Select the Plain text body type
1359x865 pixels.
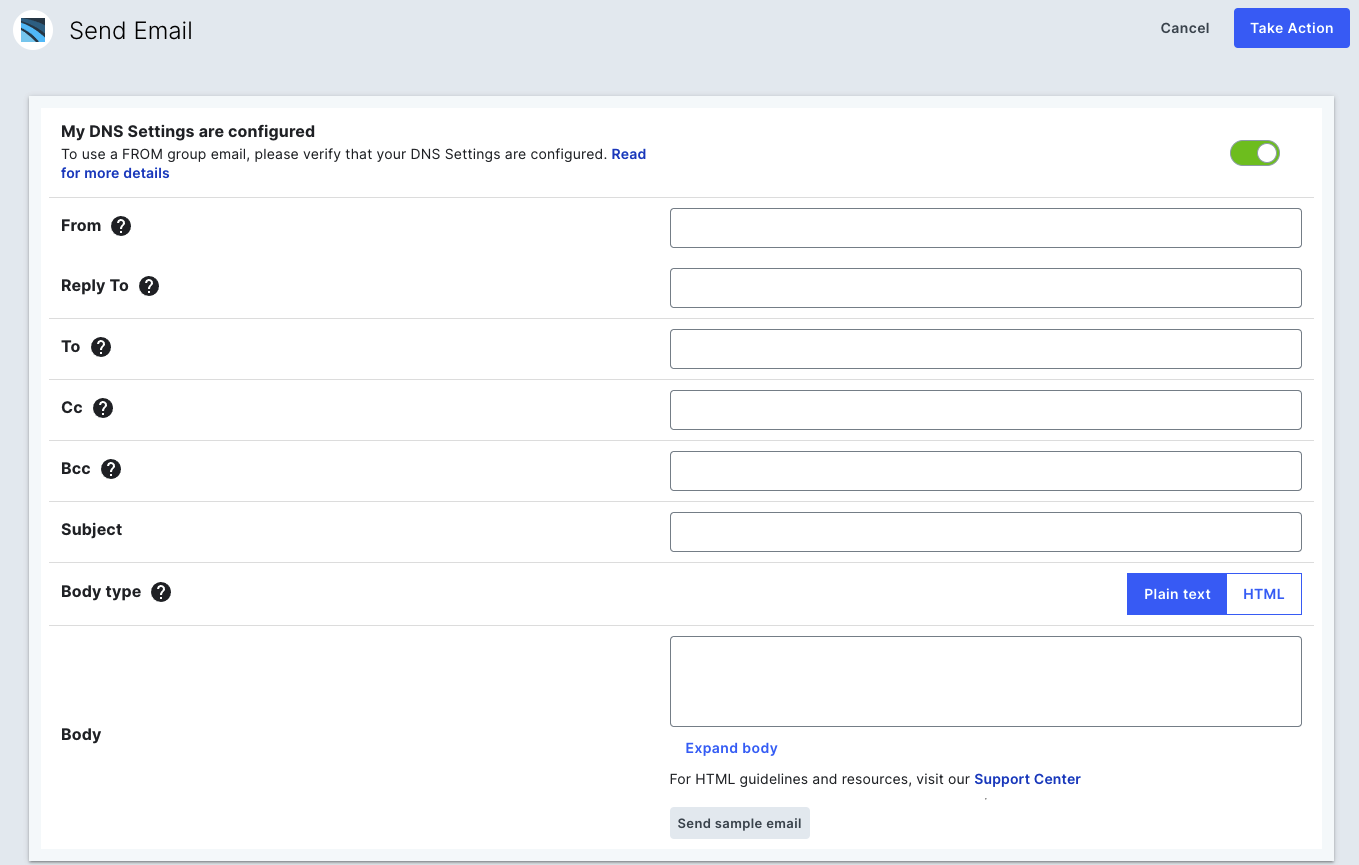1176,594
